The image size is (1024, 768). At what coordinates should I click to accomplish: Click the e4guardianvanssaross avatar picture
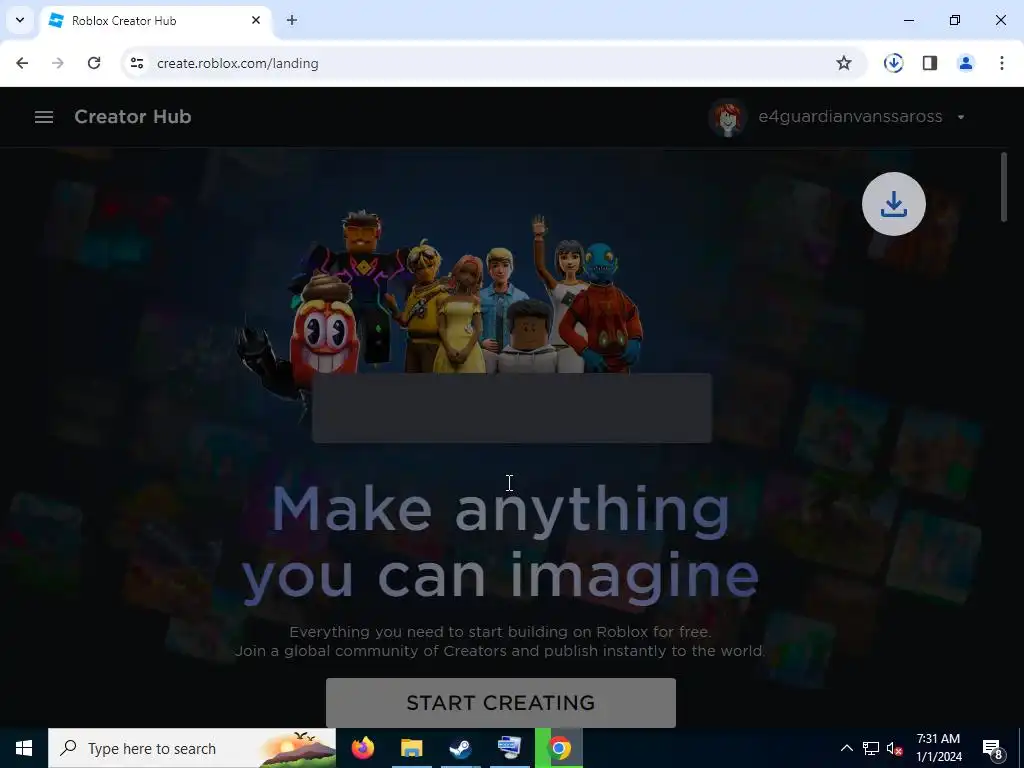tap(728, 118)
